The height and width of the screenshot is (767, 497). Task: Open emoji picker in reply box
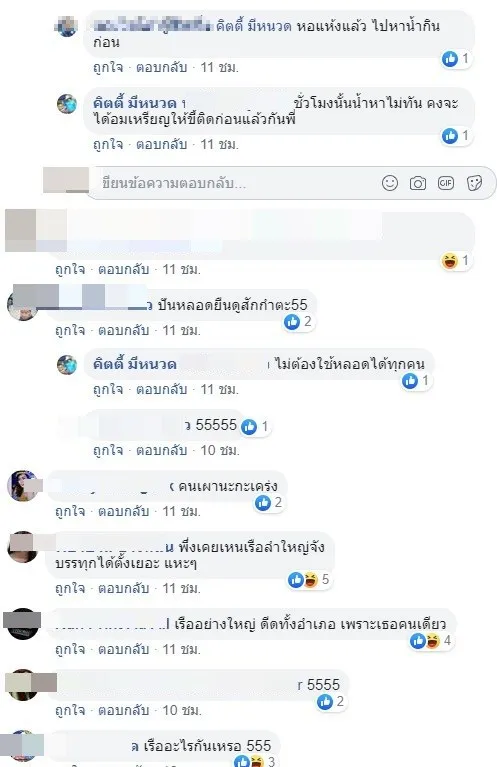(x=390, y=183)
